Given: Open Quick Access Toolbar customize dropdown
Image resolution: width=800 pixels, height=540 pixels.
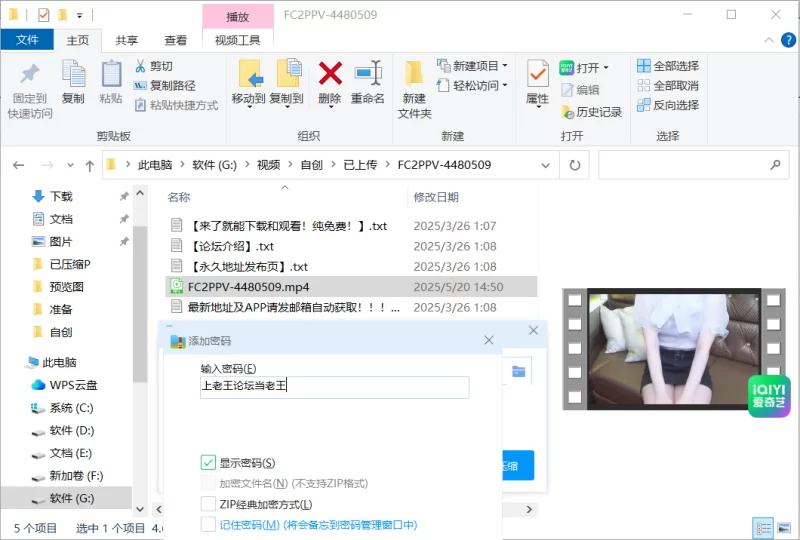Looking at the screenshot, I should pyautogui.click(x=80, y=16).
